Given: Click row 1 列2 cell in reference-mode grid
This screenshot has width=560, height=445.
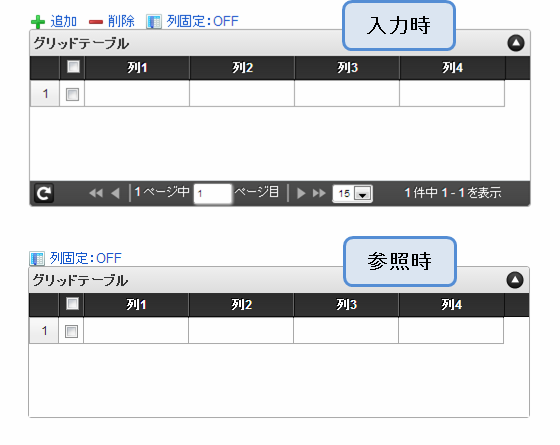Looking at the screenshot, I should pos(241,331).
